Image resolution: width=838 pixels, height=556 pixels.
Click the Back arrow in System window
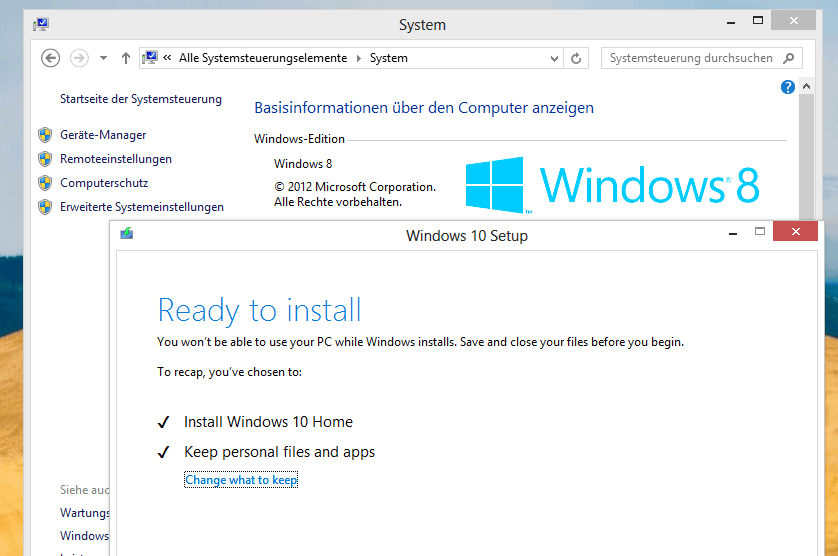point(50,58)
